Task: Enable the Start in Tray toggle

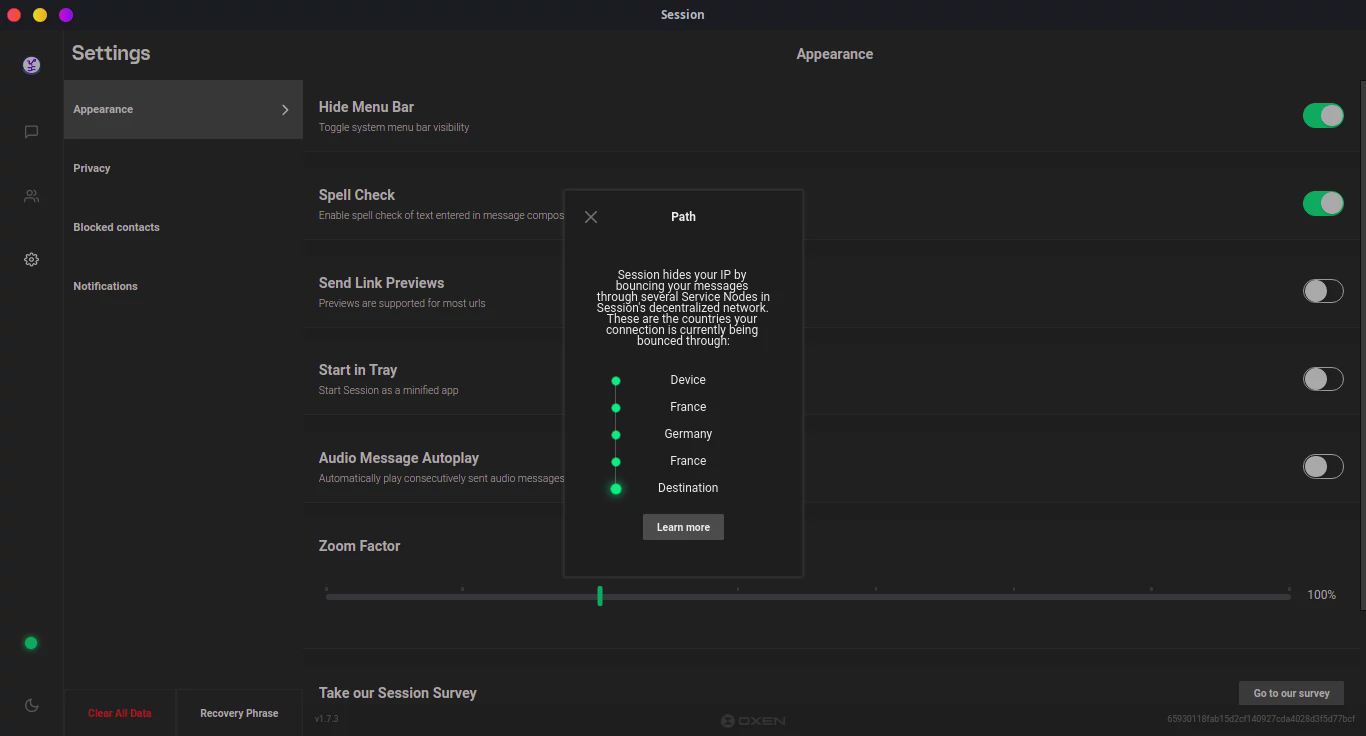Action: pyautogui.click(x=1322, y=379)
